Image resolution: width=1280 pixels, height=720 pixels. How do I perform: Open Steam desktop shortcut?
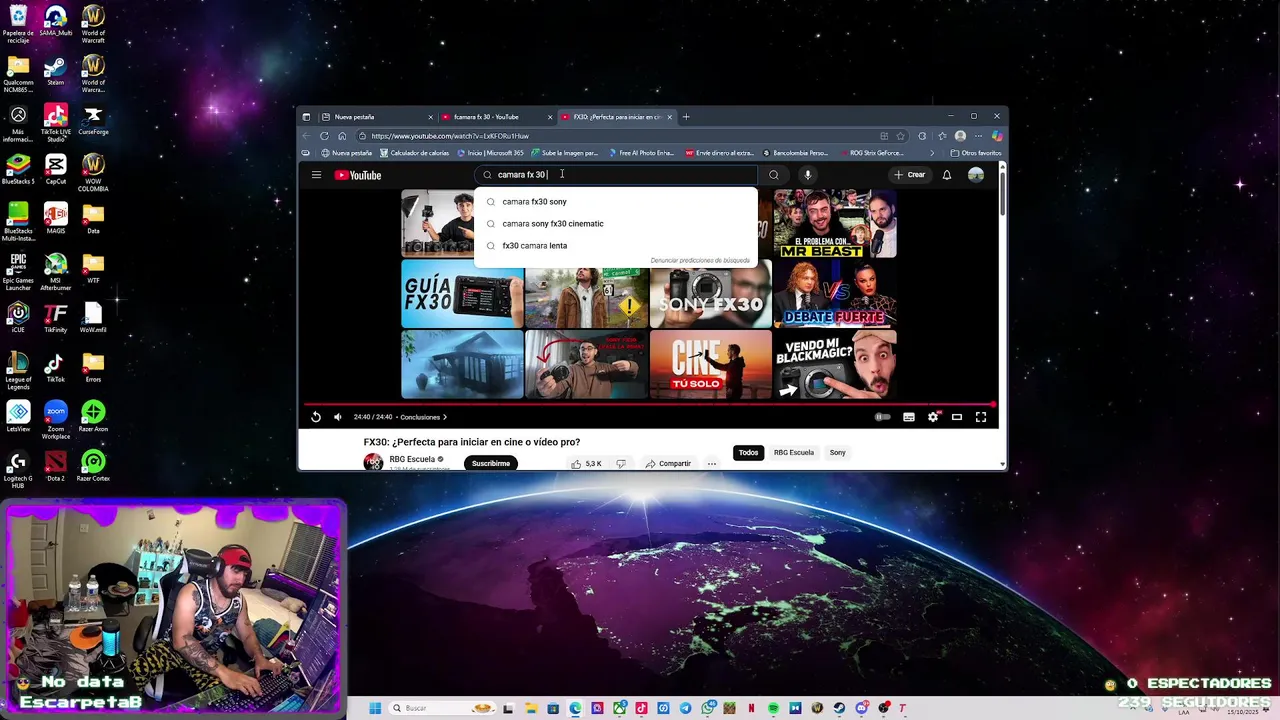55,71
